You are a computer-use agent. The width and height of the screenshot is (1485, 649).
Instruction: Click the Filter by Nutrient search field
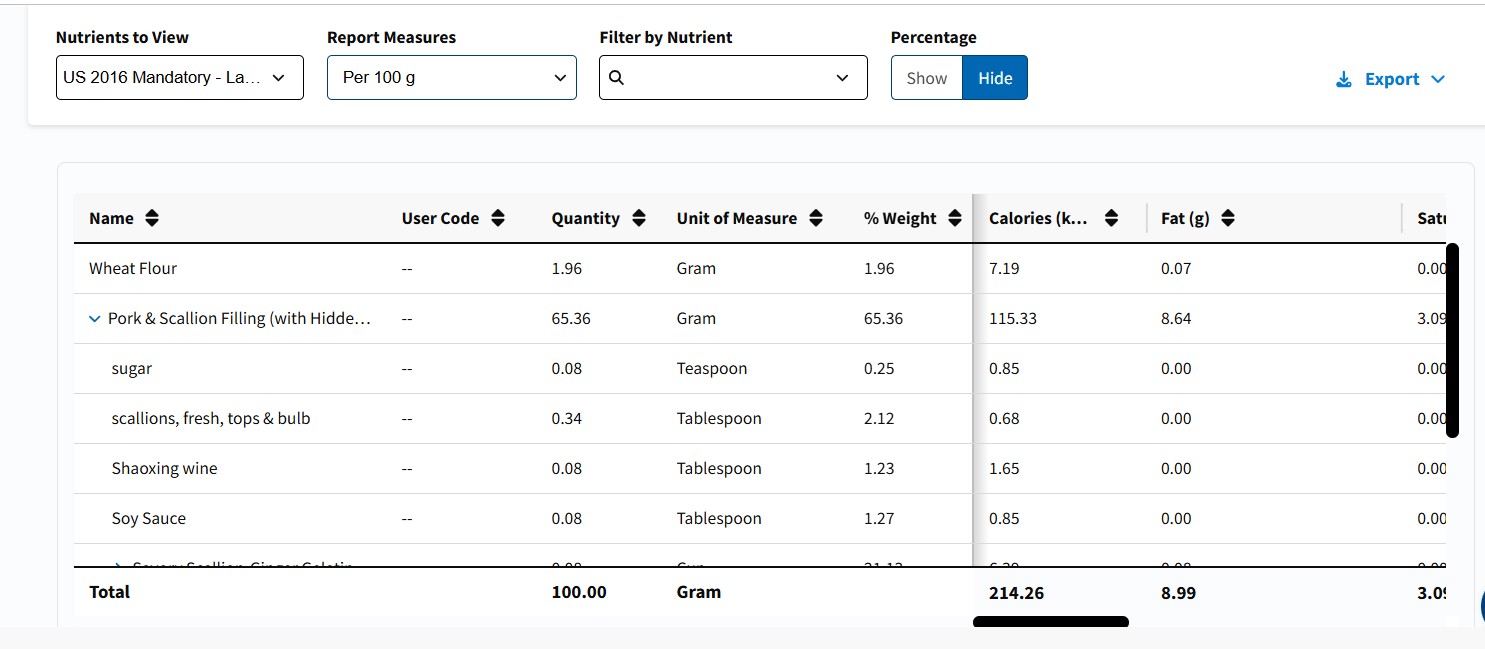pos(733,77)
